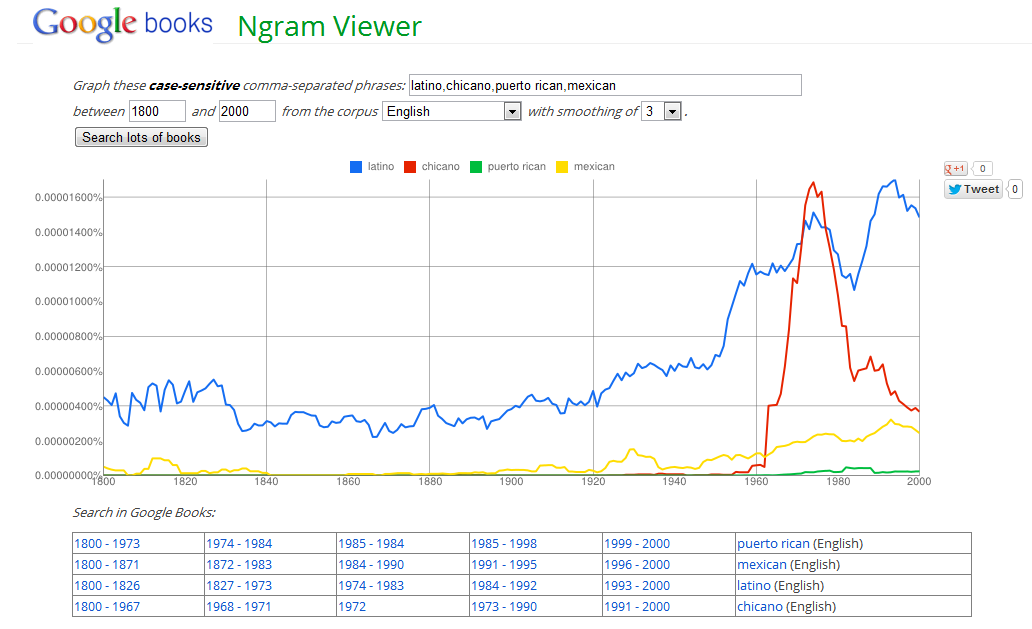This screenshot has height=629, width=1032.
Task: Click the start year field showing 1800
Action: pos(157,111)
